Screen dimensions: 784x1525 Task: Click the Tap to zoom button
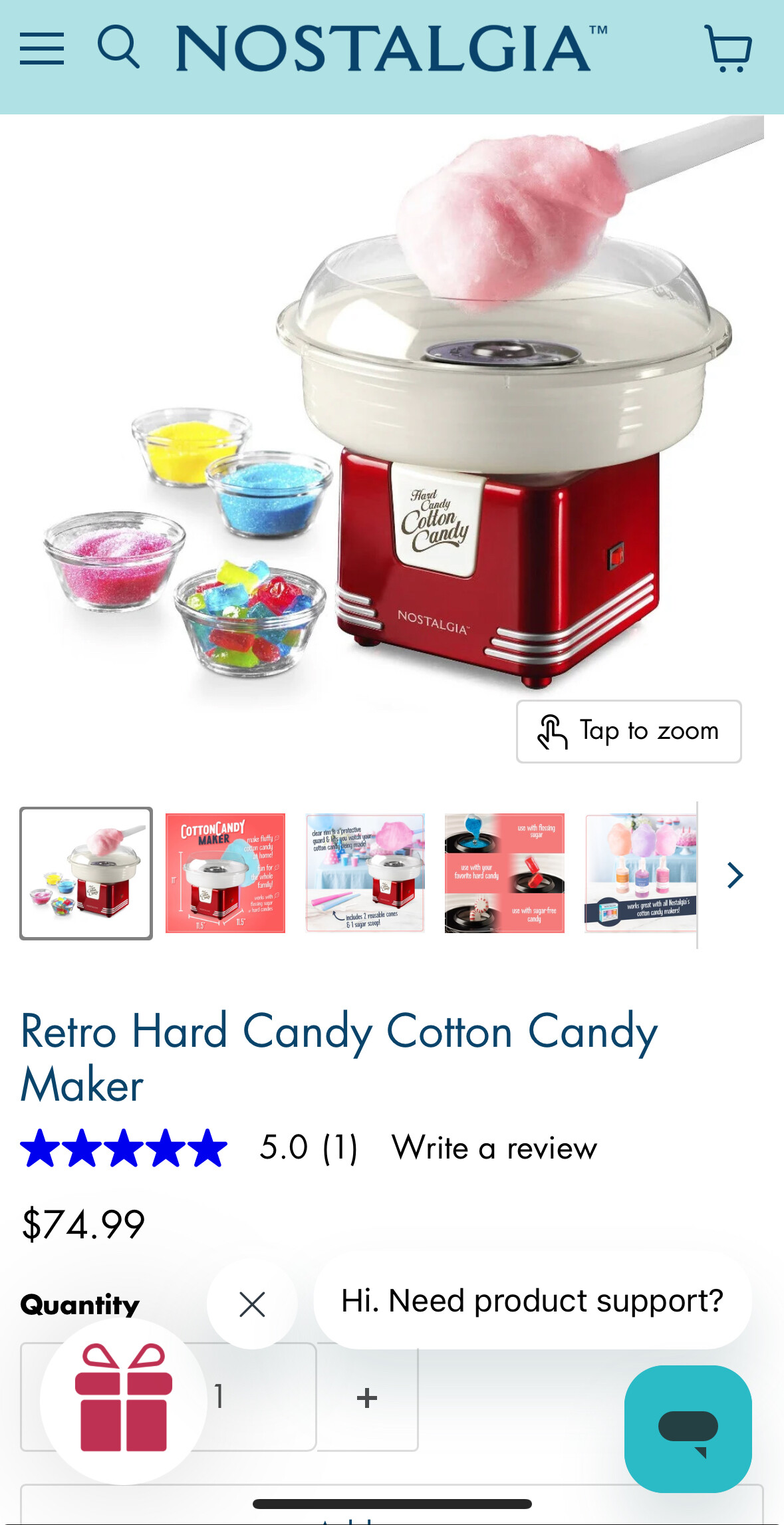pyautogui.click(x=628, y=731)
